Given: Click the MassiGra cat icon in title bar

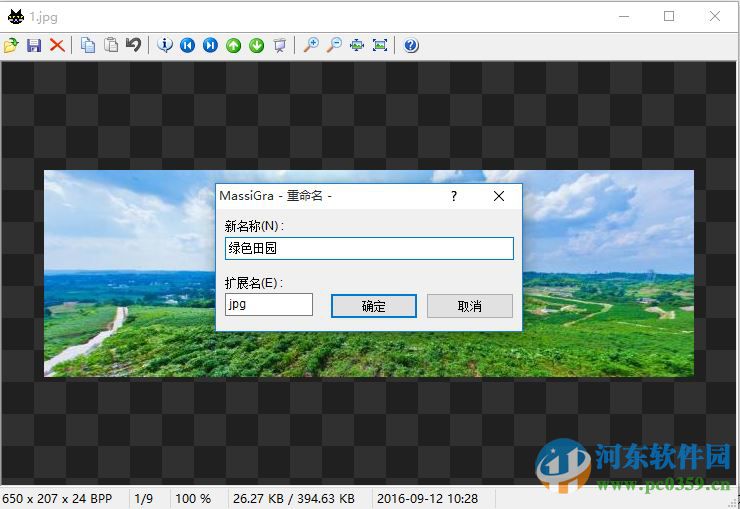Looking at the screenshot, I should point(16,17).
